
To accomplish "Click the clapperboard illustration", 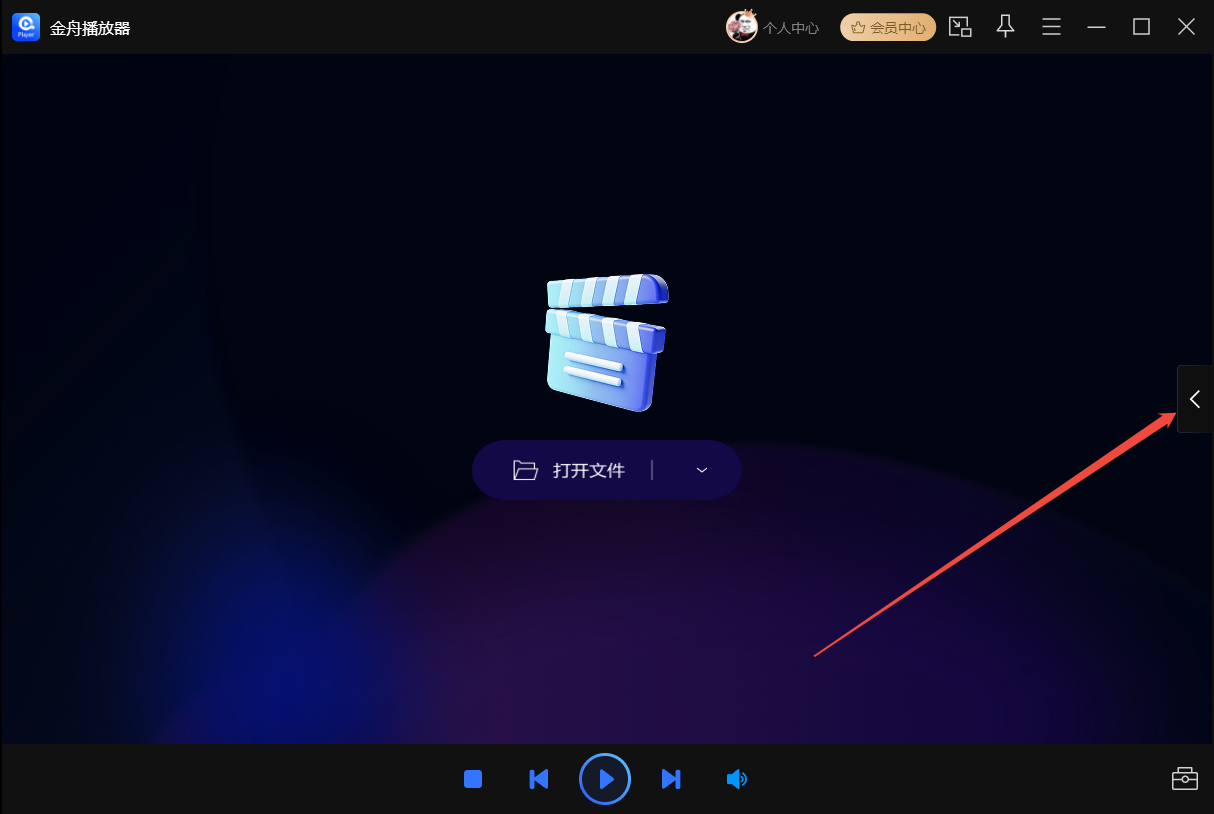I will [x=606, y=342].
